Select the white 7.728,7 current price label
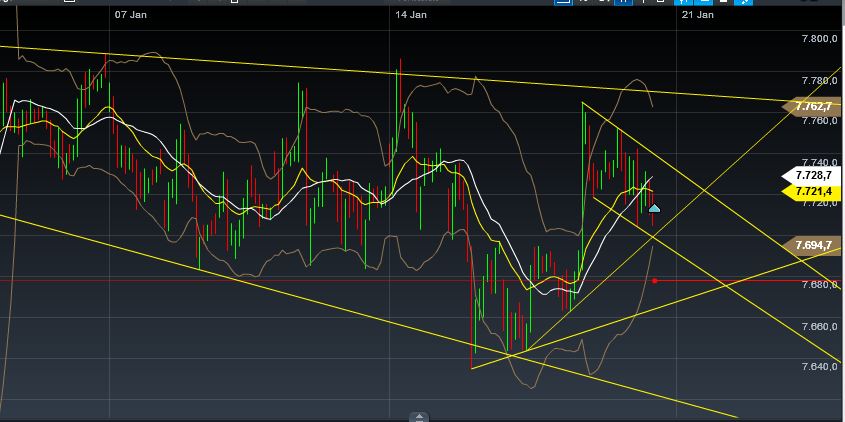 (x=814, y=175)
